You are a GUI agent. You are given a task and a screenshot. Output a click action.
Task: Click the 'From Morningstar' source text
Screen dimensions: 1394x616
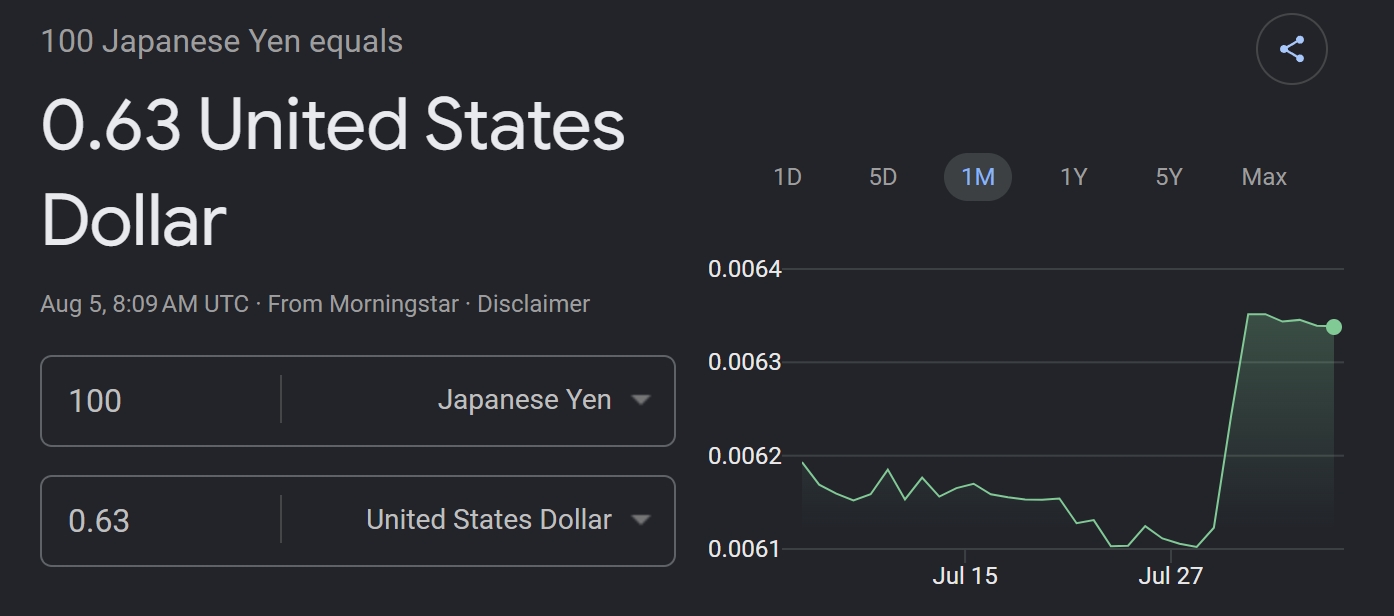[x=363, y=304]
